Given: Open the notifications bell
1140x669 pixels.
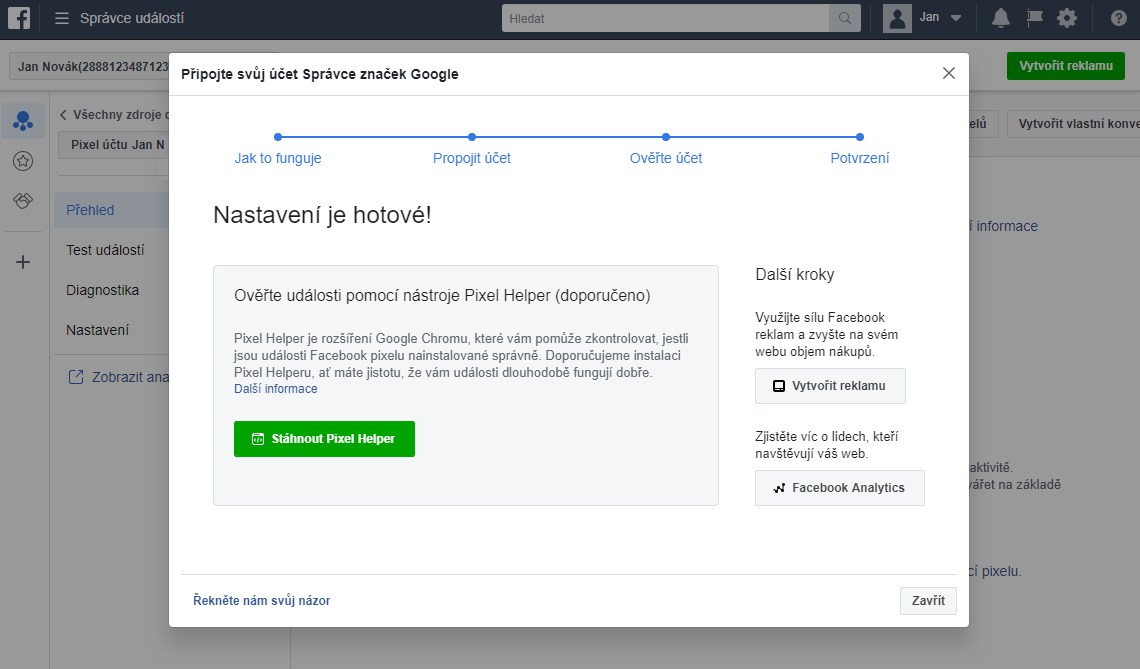Looking at the screenshot, I should tap(1000, 18).
